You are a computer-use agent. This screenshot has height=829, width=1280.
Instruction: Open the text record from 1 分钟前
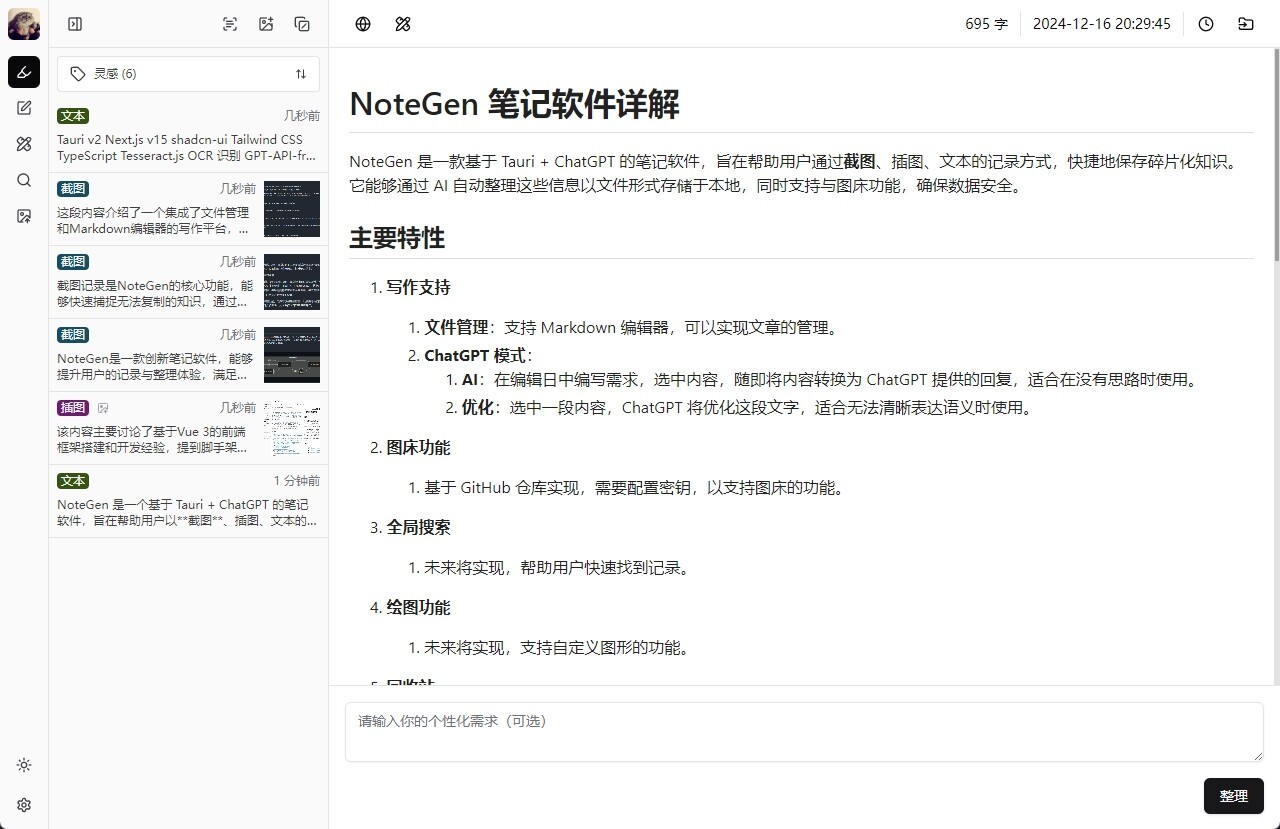click(x=188, y=501)
